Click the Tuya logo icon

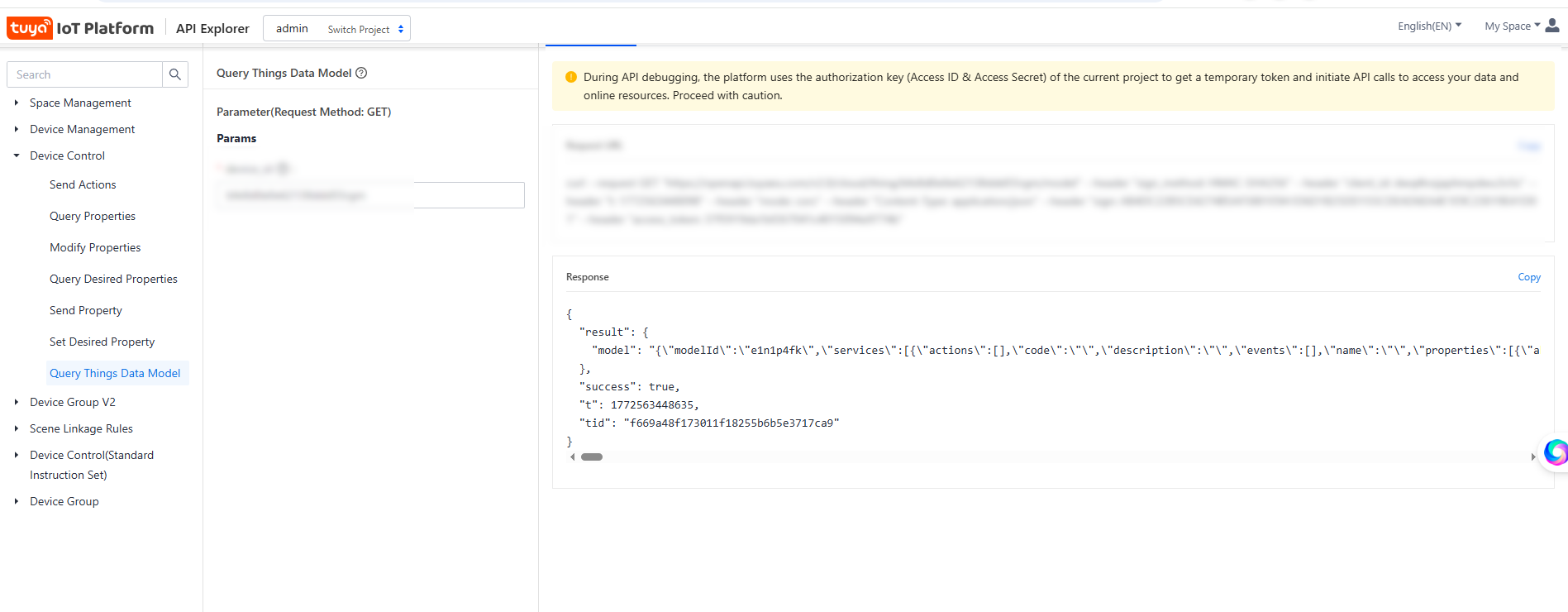[30, 28]
